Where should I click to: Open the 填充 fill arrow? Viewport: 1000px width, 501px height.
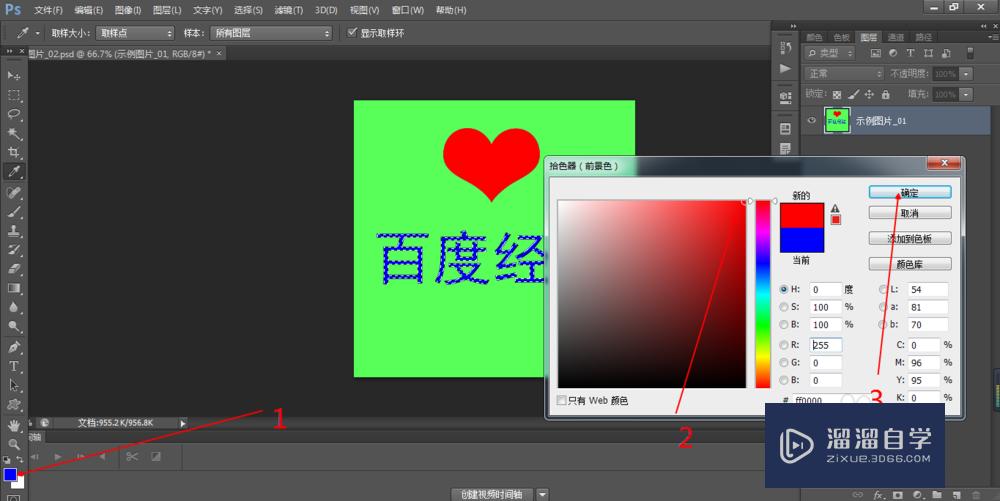point(966,94)
